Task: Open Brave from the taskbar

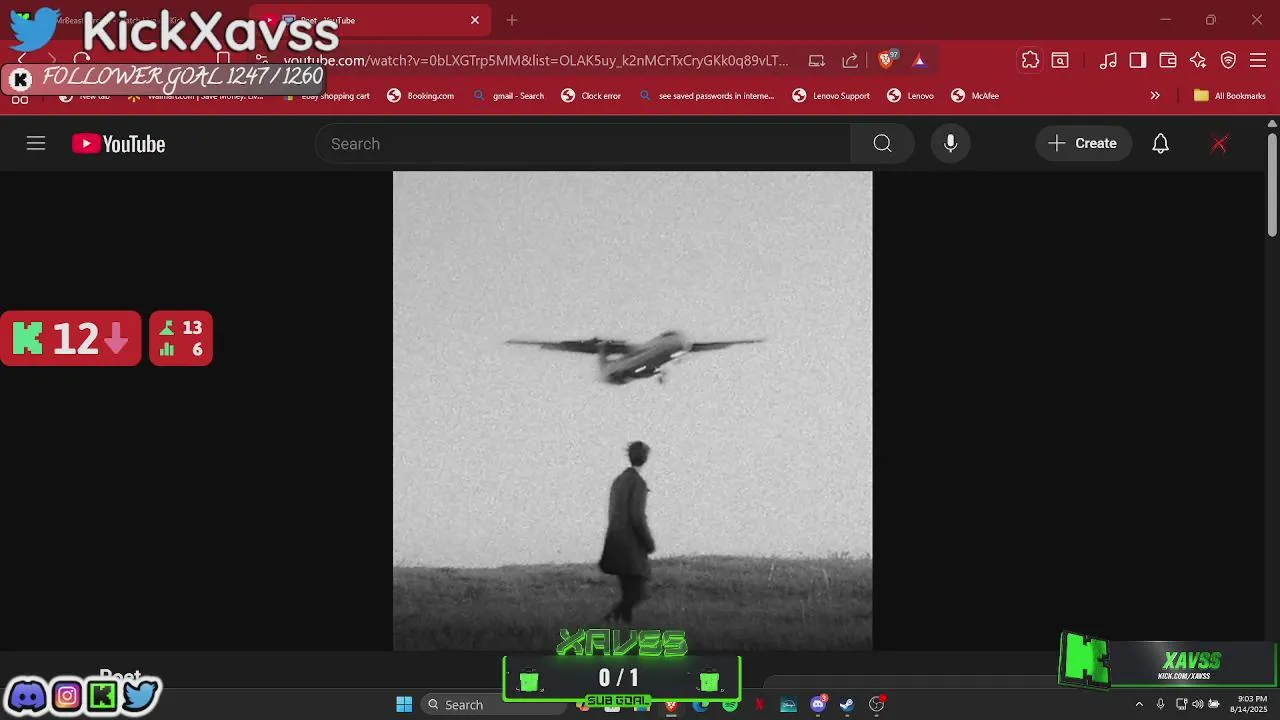Action: point(671,705)
